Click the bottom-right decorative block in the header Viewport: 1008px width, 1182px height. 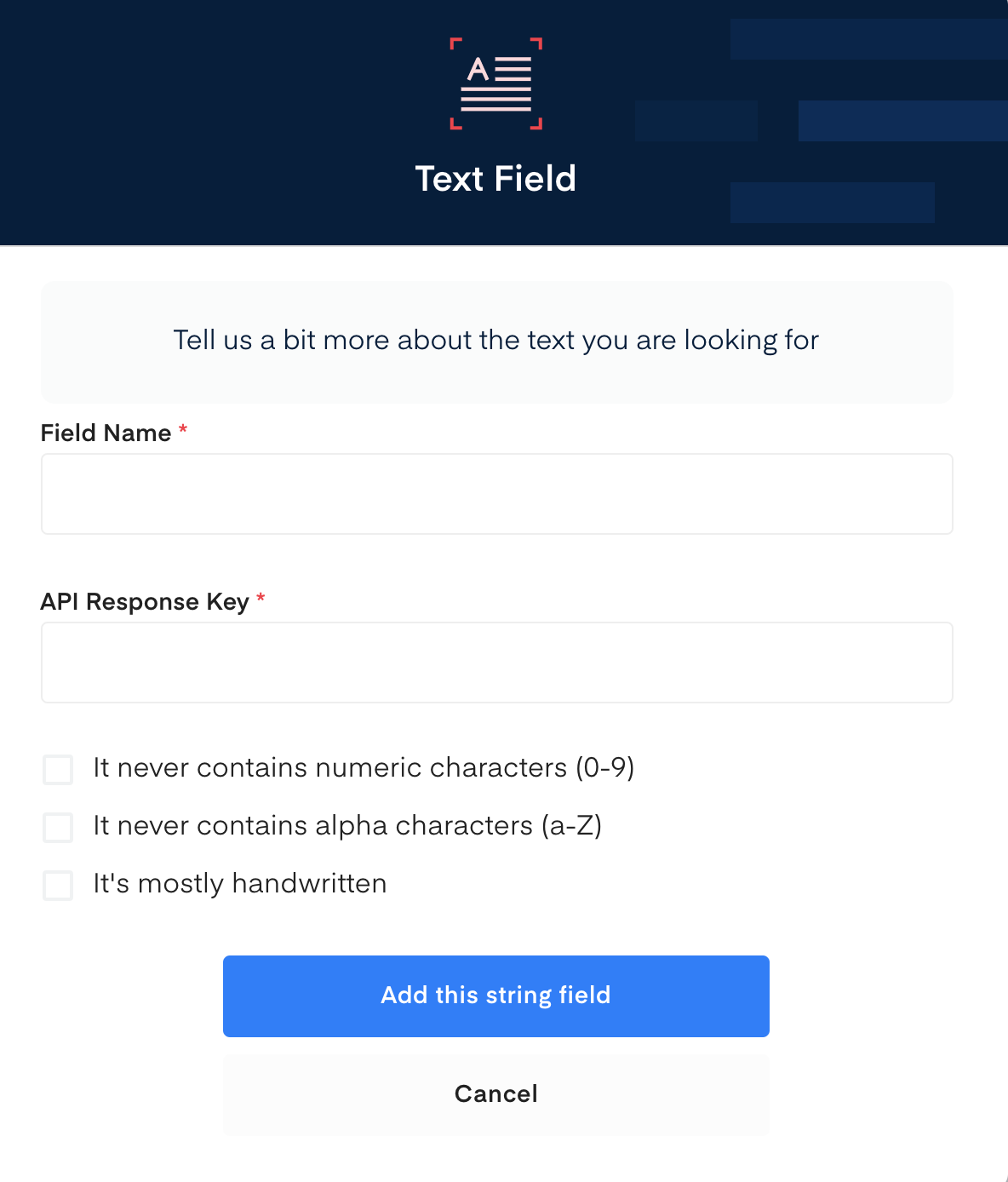[832, 203]
